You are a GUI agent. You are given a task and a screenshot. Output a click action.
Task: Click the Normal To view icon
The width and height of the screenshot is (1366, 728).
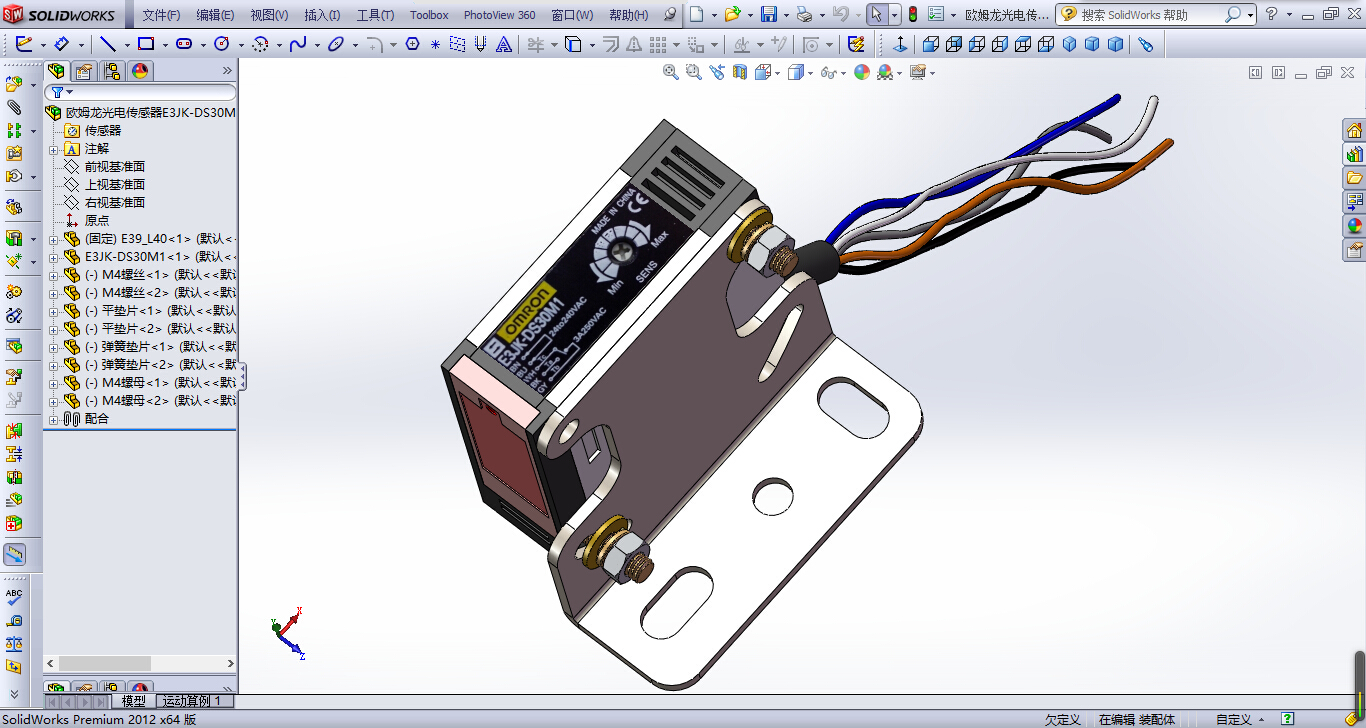coord(900,44)
